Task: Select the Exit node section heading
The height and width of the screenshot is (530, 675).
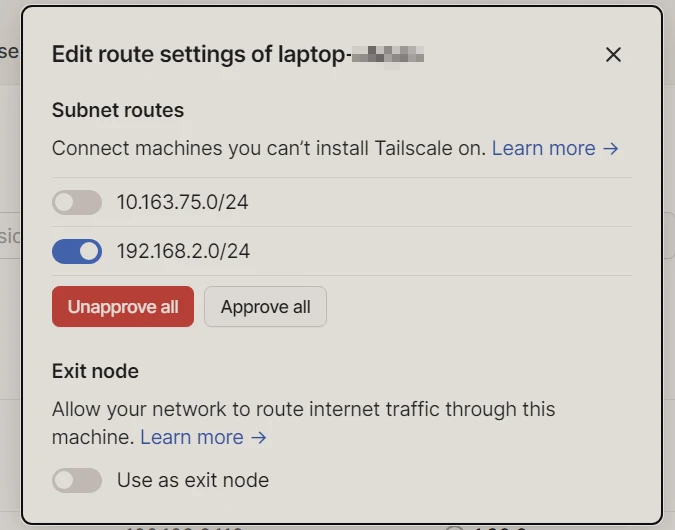Action: (95, 371)
